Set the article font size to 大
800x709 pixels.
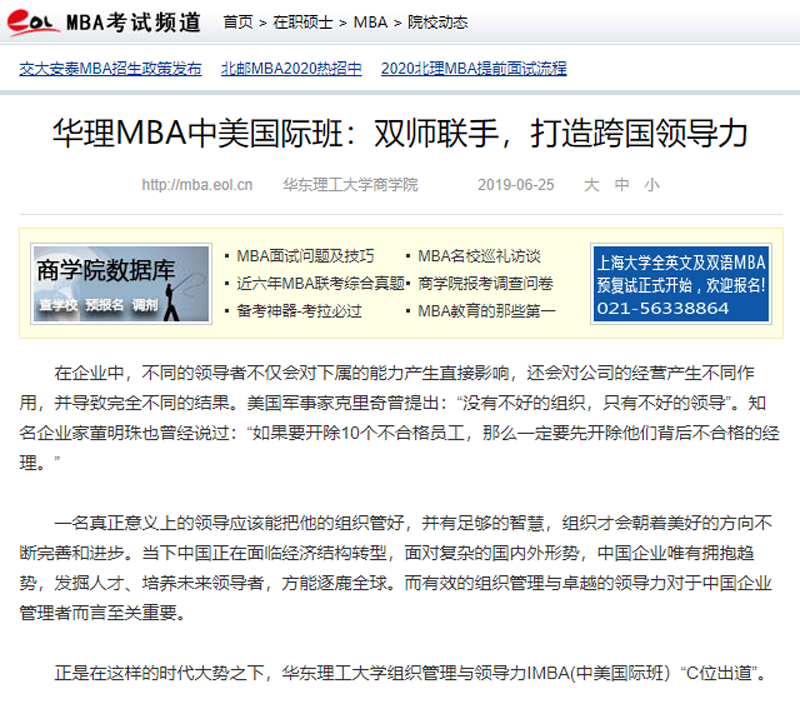pyautogui.click(x=591, y=185)
